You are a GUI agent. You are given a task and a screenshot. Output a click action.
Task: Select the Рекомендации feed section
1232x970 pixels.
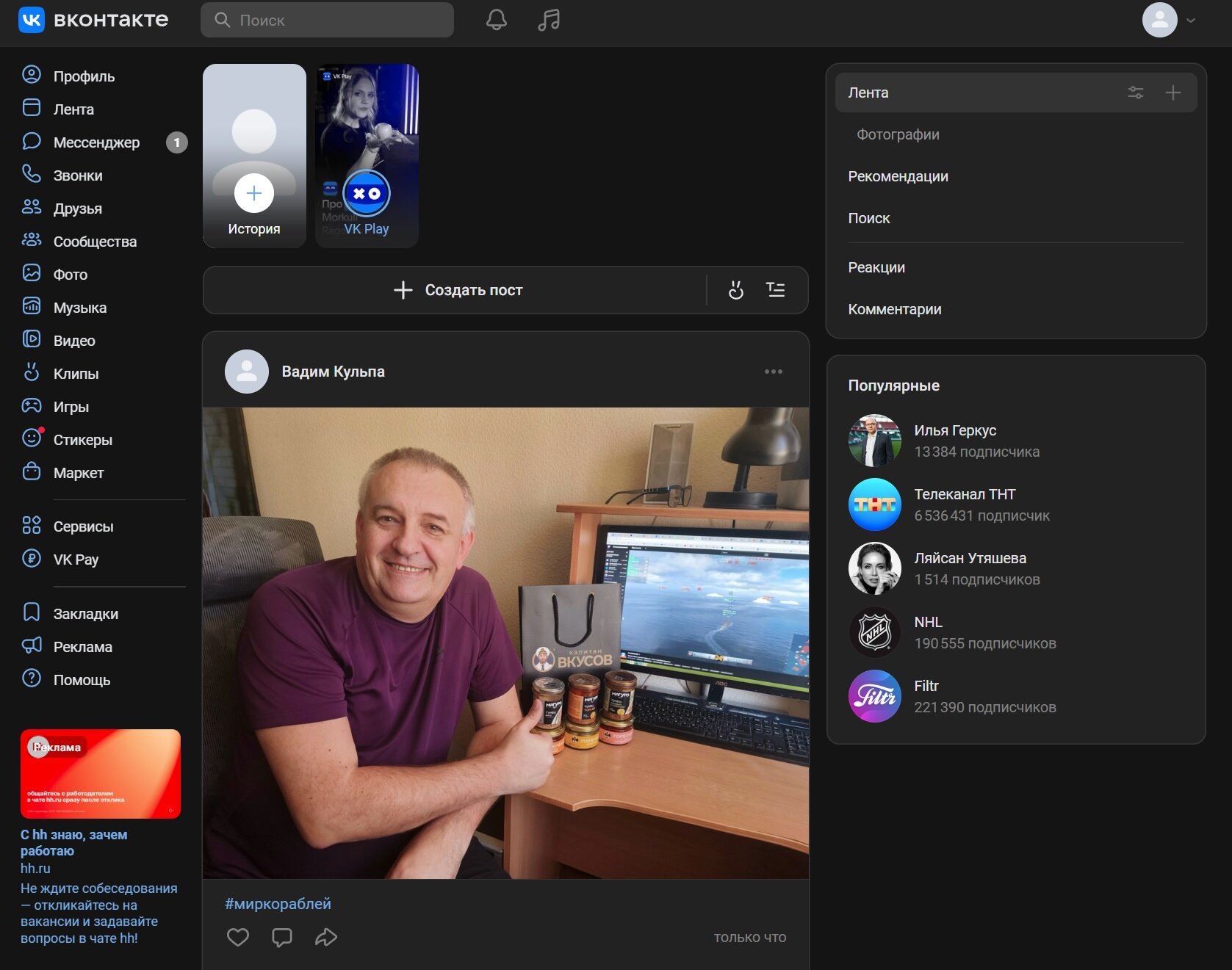(898, 176)
